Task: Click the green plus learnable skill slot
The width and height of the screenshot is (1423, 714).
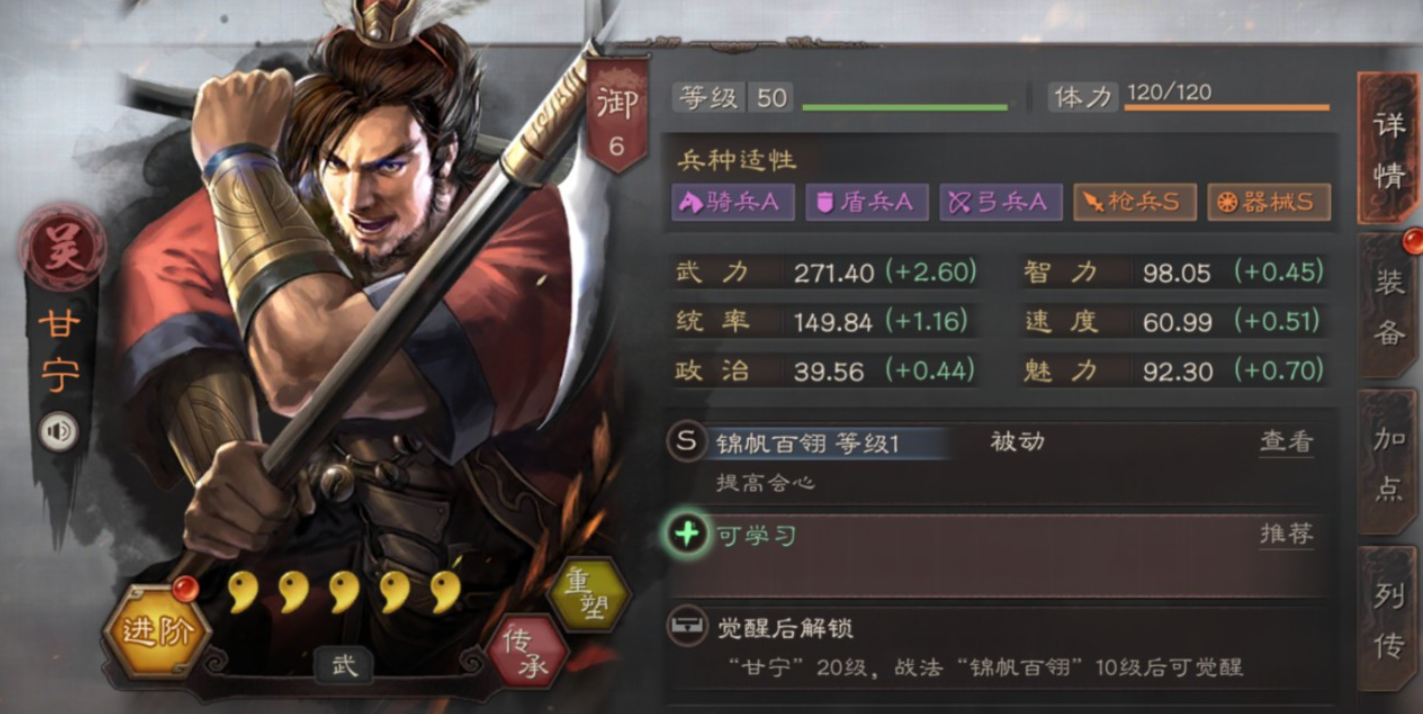Action: coord(687,534)
